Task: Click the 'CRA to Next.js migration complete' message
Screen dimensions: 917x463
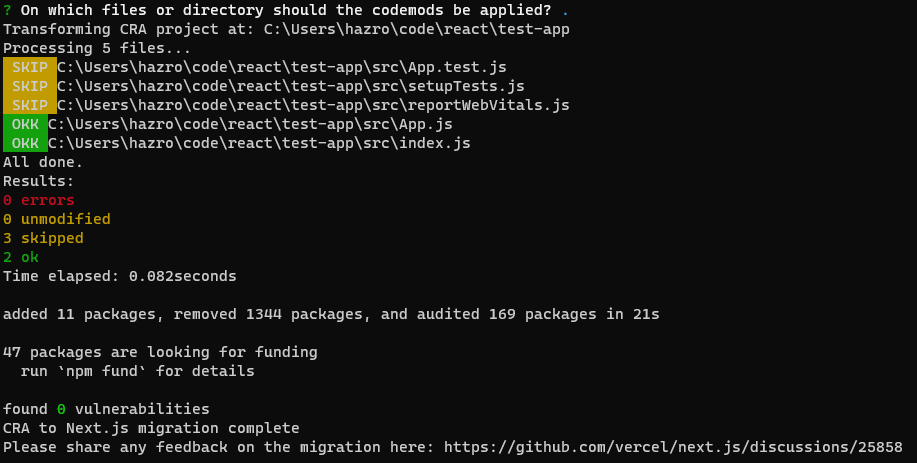Action: 151,428
